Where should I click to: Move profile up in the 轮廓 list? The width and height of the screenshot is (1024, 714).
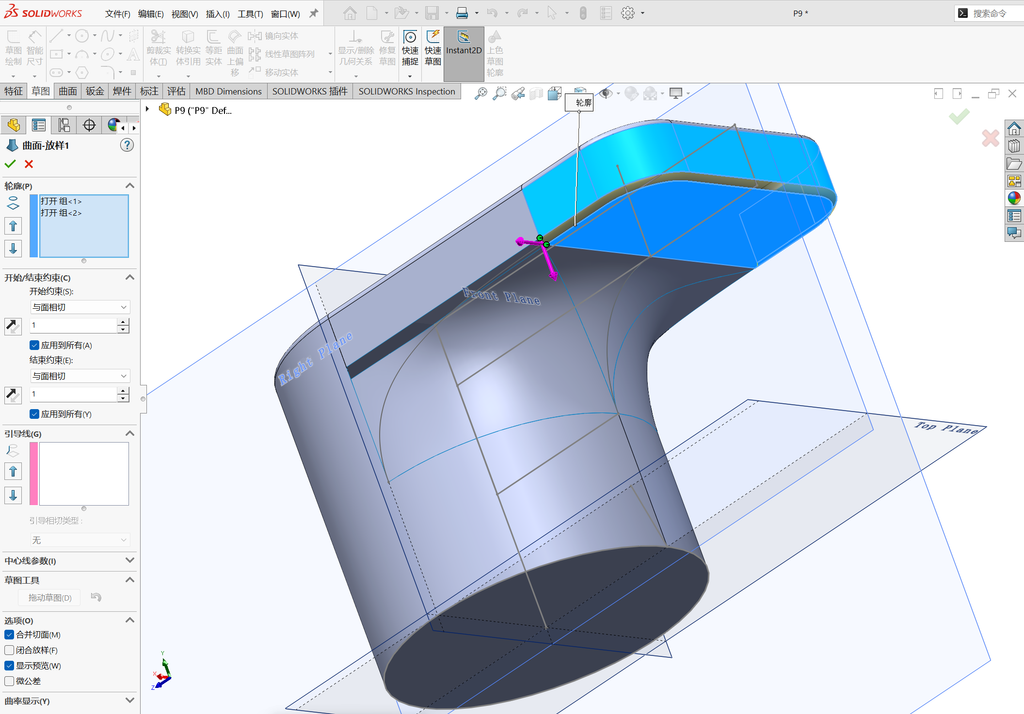(13, 226)
